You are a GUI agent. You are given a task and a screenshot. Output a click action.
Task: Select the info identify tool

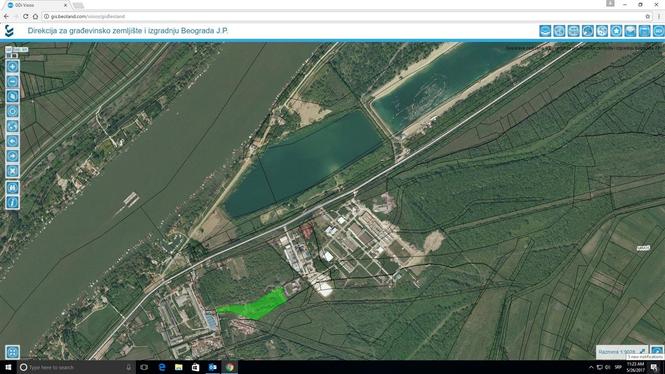point(12,202)
